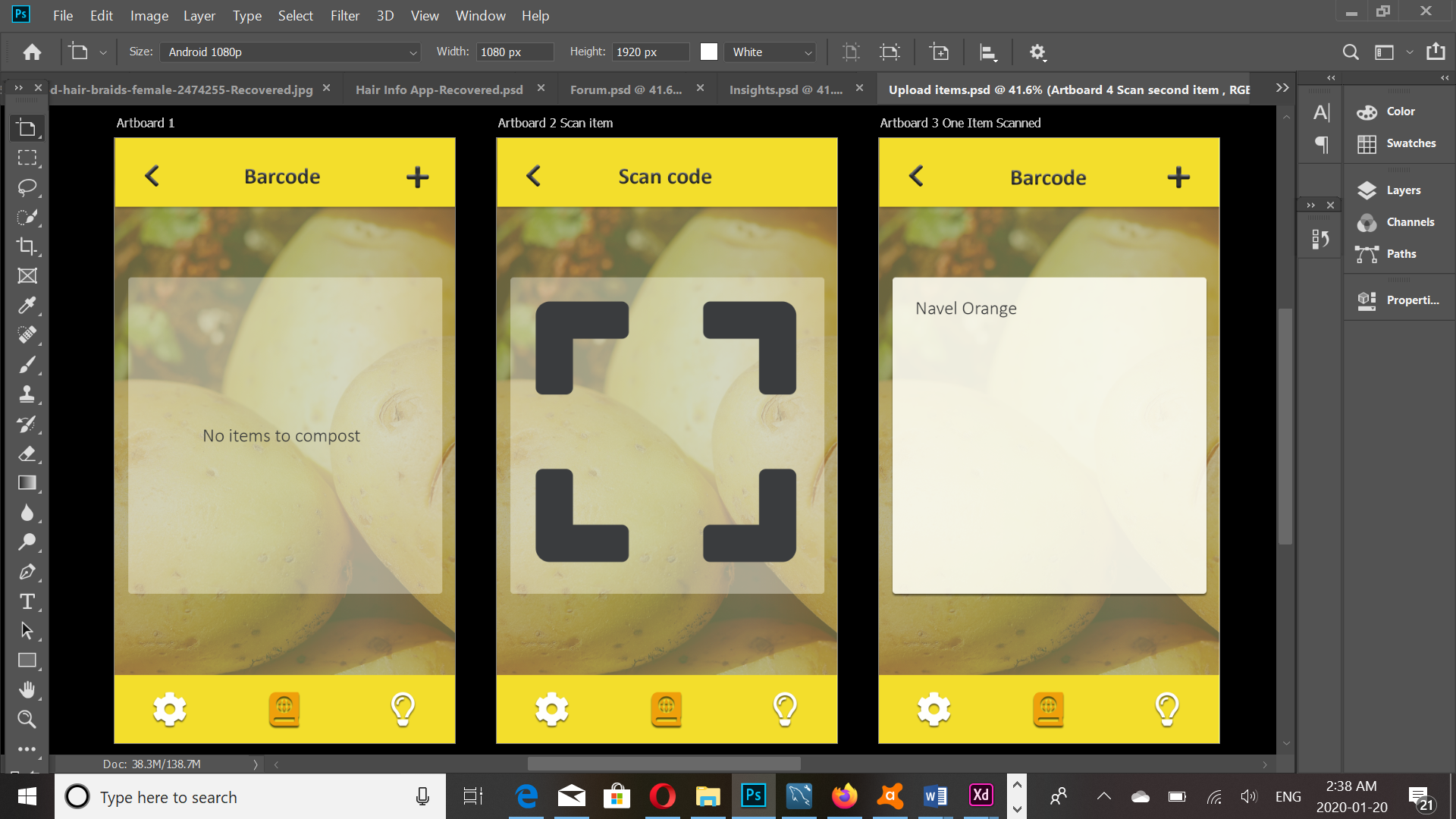Select the Eraser tool
Viewport: 1456px width, 819px height.
click(27, 453)
